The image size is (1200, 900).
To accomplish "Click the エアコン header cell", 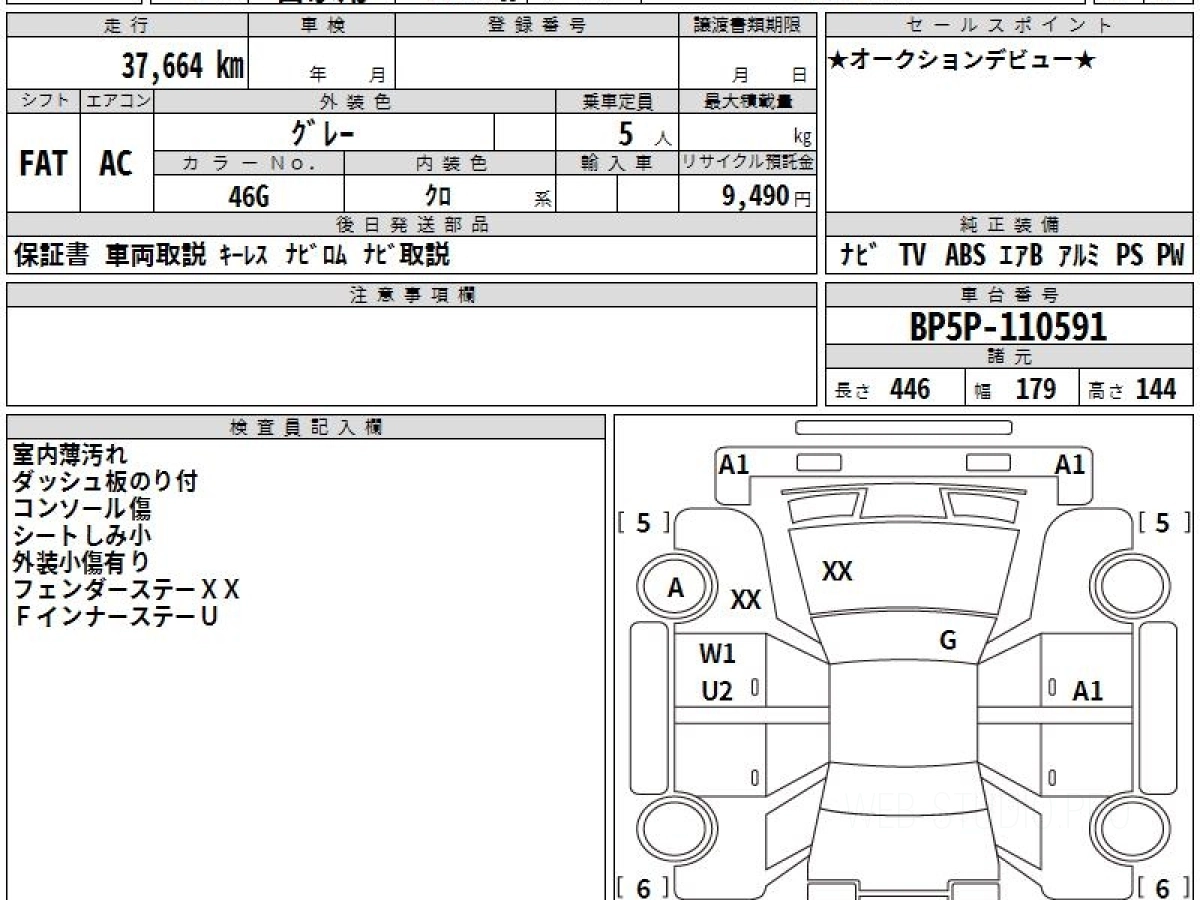I will point(117,101).
